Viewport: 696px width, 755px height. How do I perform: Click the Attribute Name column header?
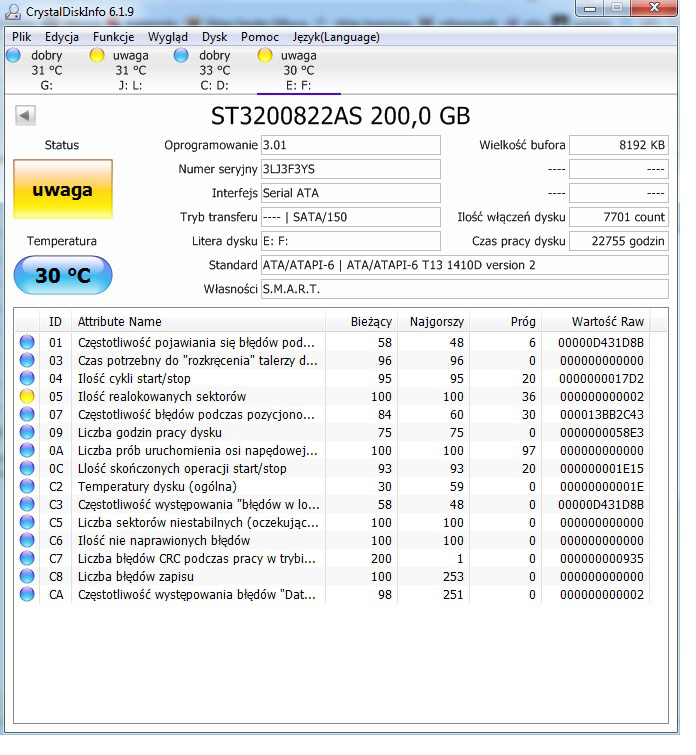coord(198,321)
